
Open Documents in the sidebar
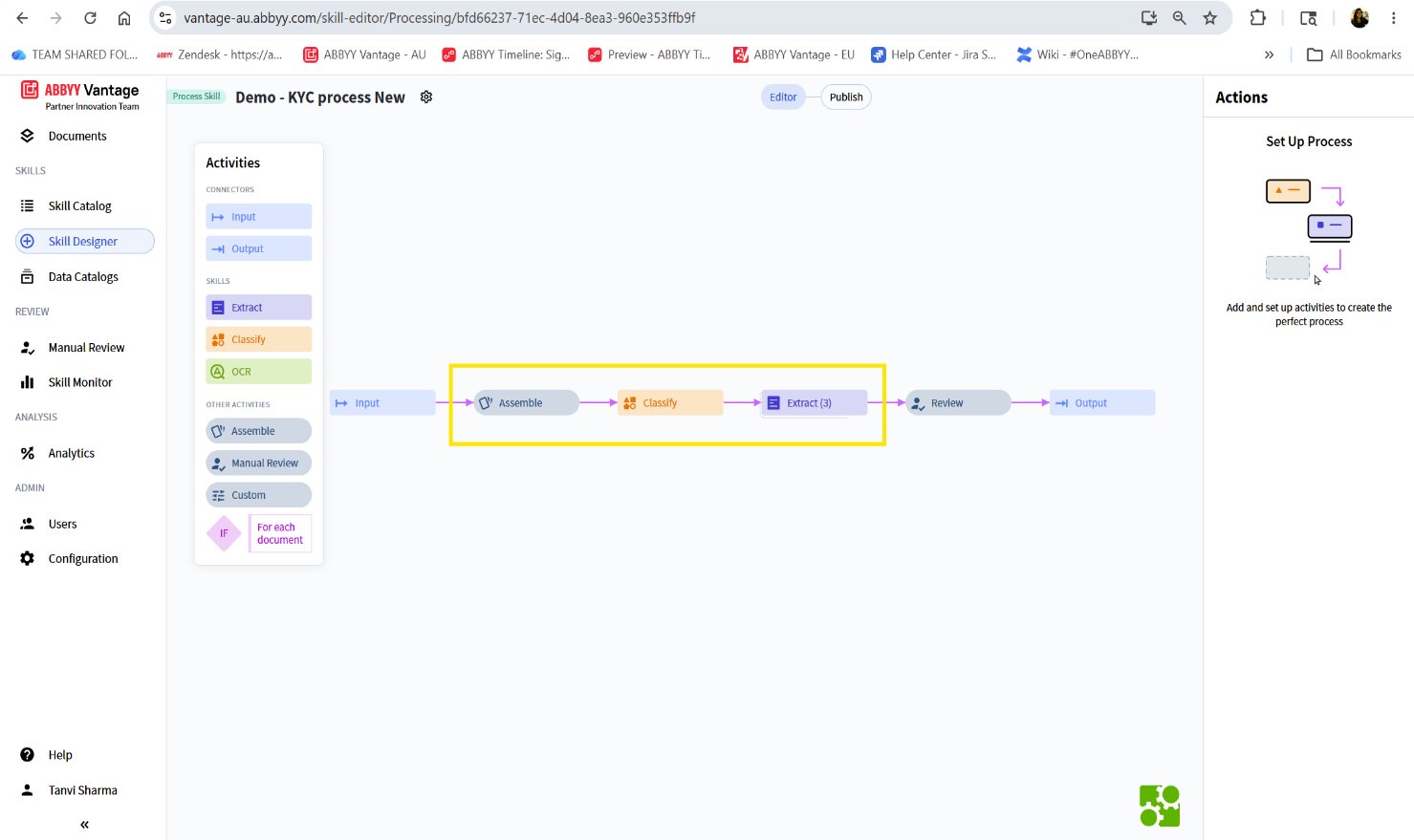pos(77,136)
